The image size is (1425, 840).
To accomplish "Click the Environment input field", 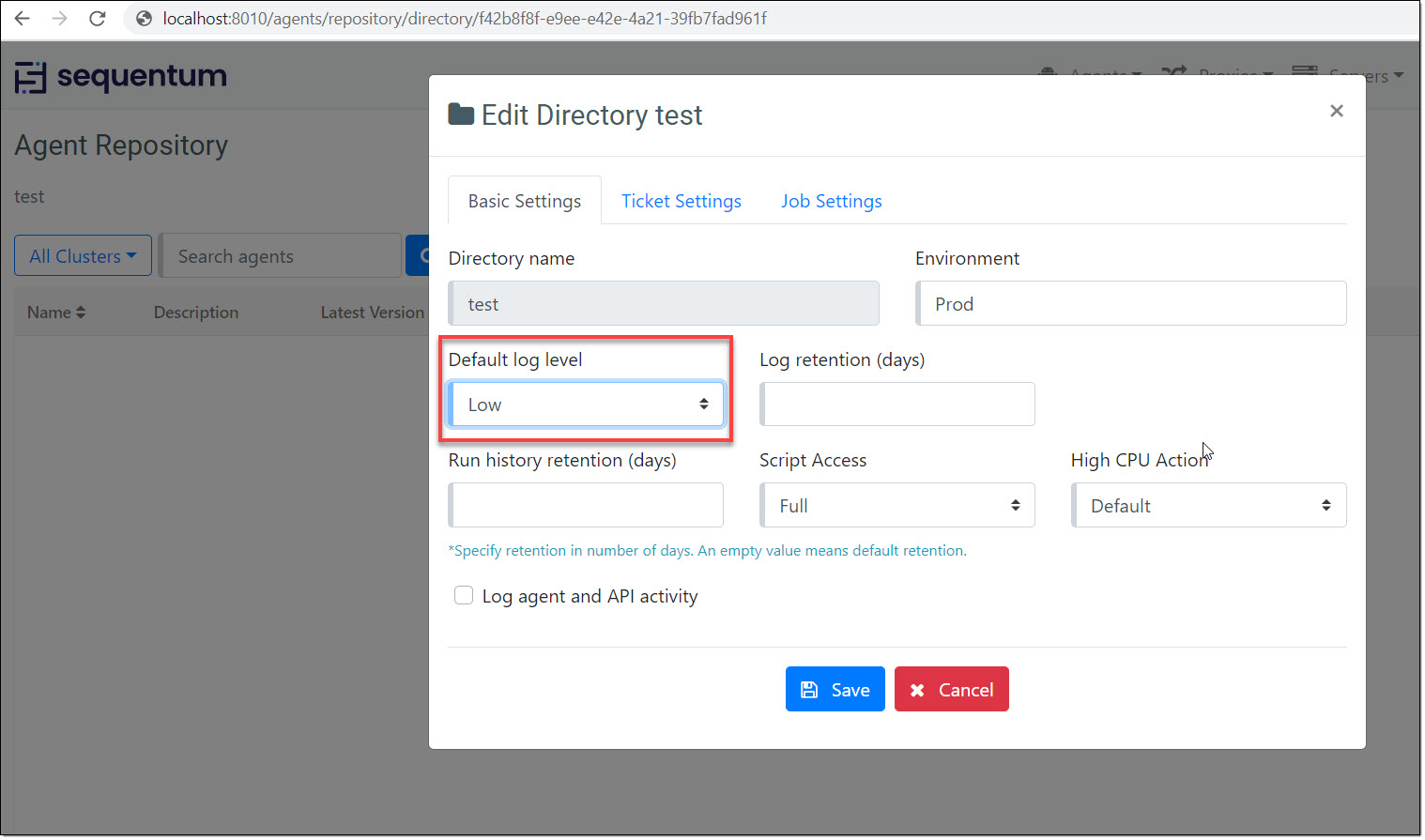I will (1130, 304).
